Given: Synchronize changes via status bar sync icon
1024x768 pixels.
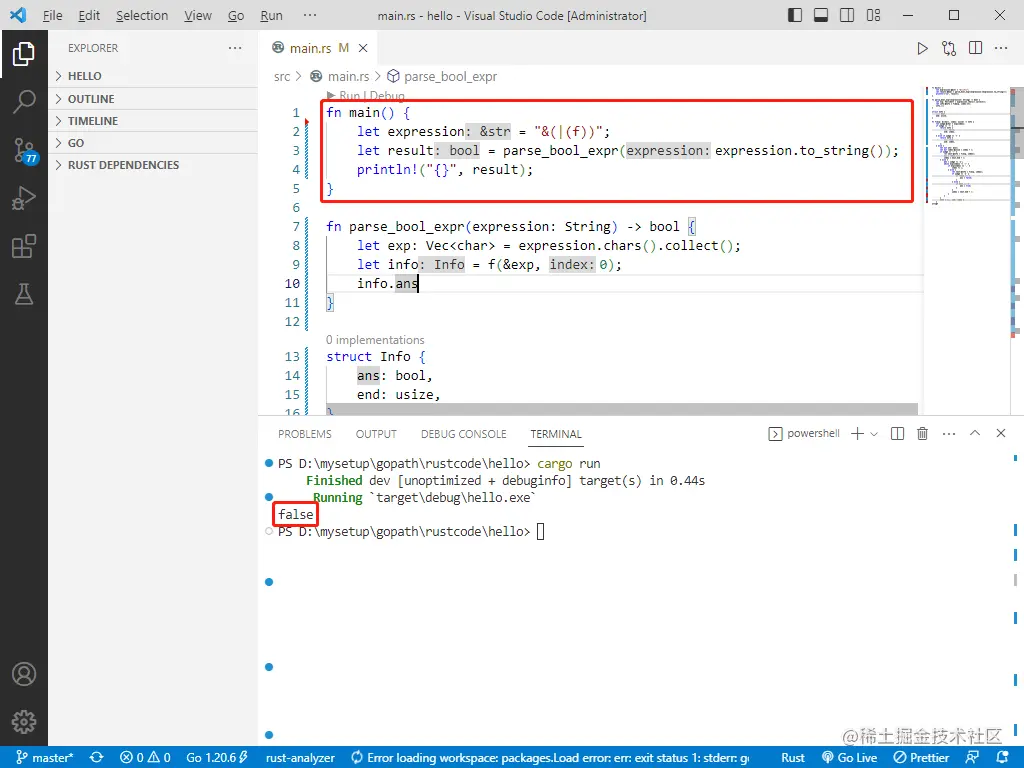Looking at the screenshot, I should click(97, 758).
